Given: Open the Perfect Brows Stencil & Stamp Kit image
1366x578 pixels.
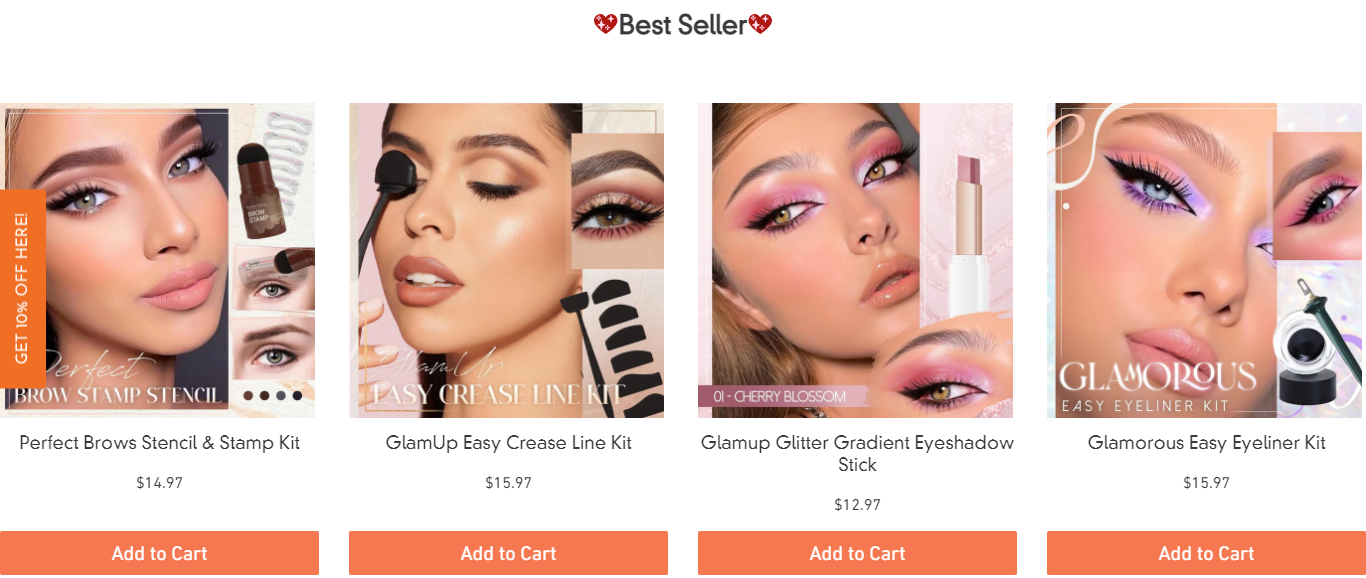Looking at the screenshot, I should 157,260.
